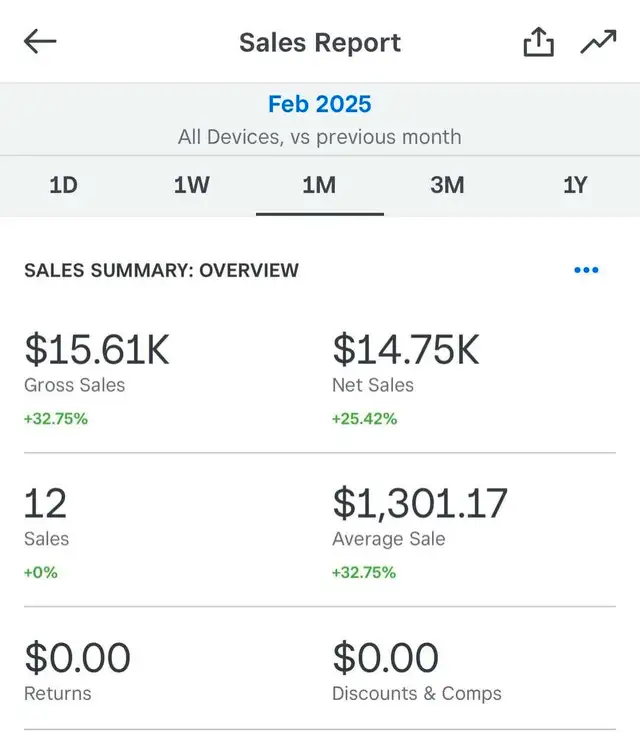Tap the Feb 2025 date selector

(319, 104)
